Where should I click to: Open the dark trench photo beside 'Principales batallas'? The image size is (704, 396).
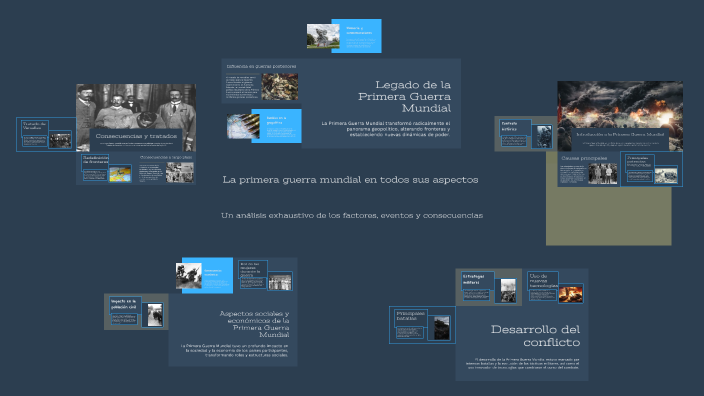pyautogui.click(x=442, y=328)
